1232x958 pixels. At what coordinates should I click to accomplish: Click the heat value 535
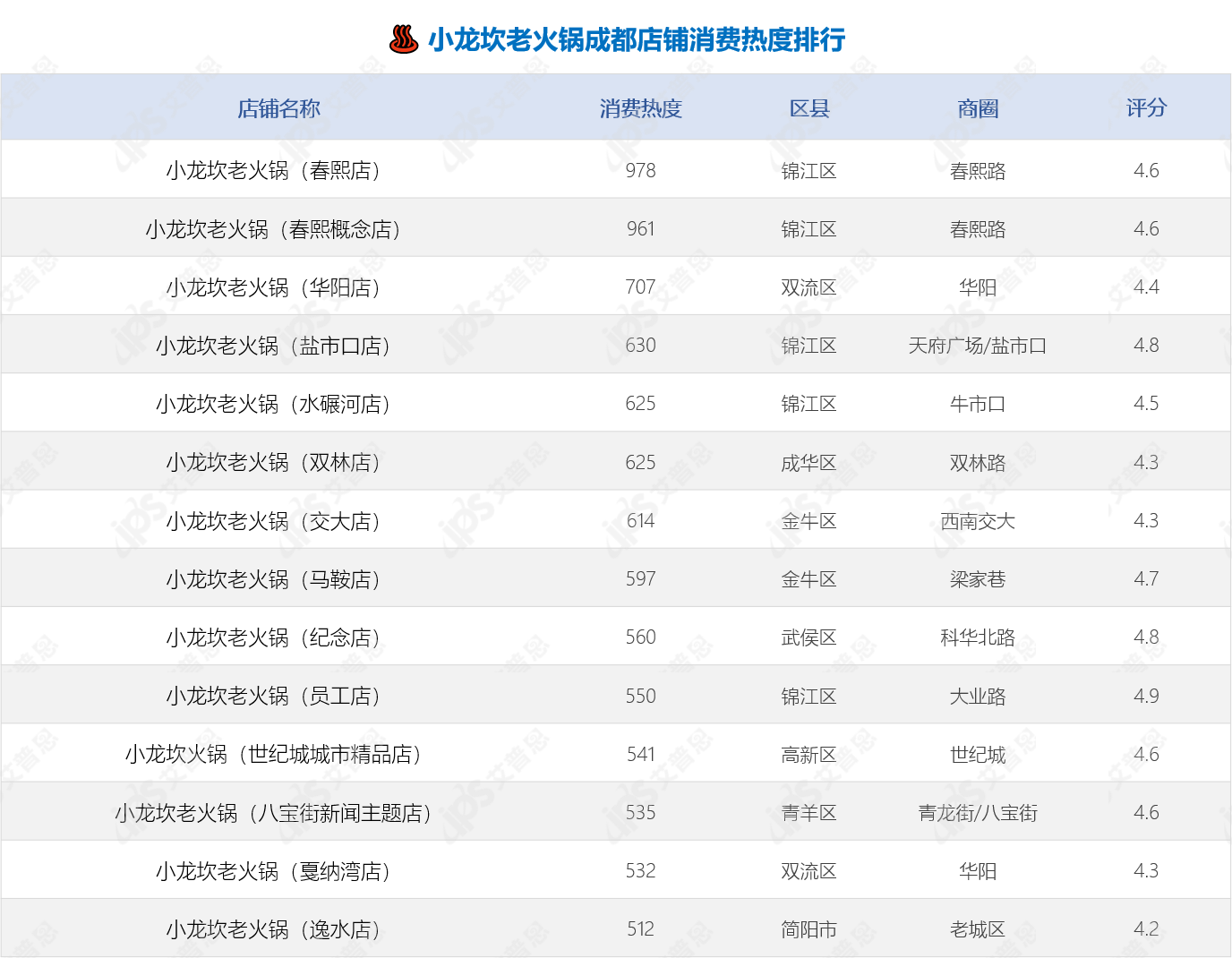[x=641, y=812]
